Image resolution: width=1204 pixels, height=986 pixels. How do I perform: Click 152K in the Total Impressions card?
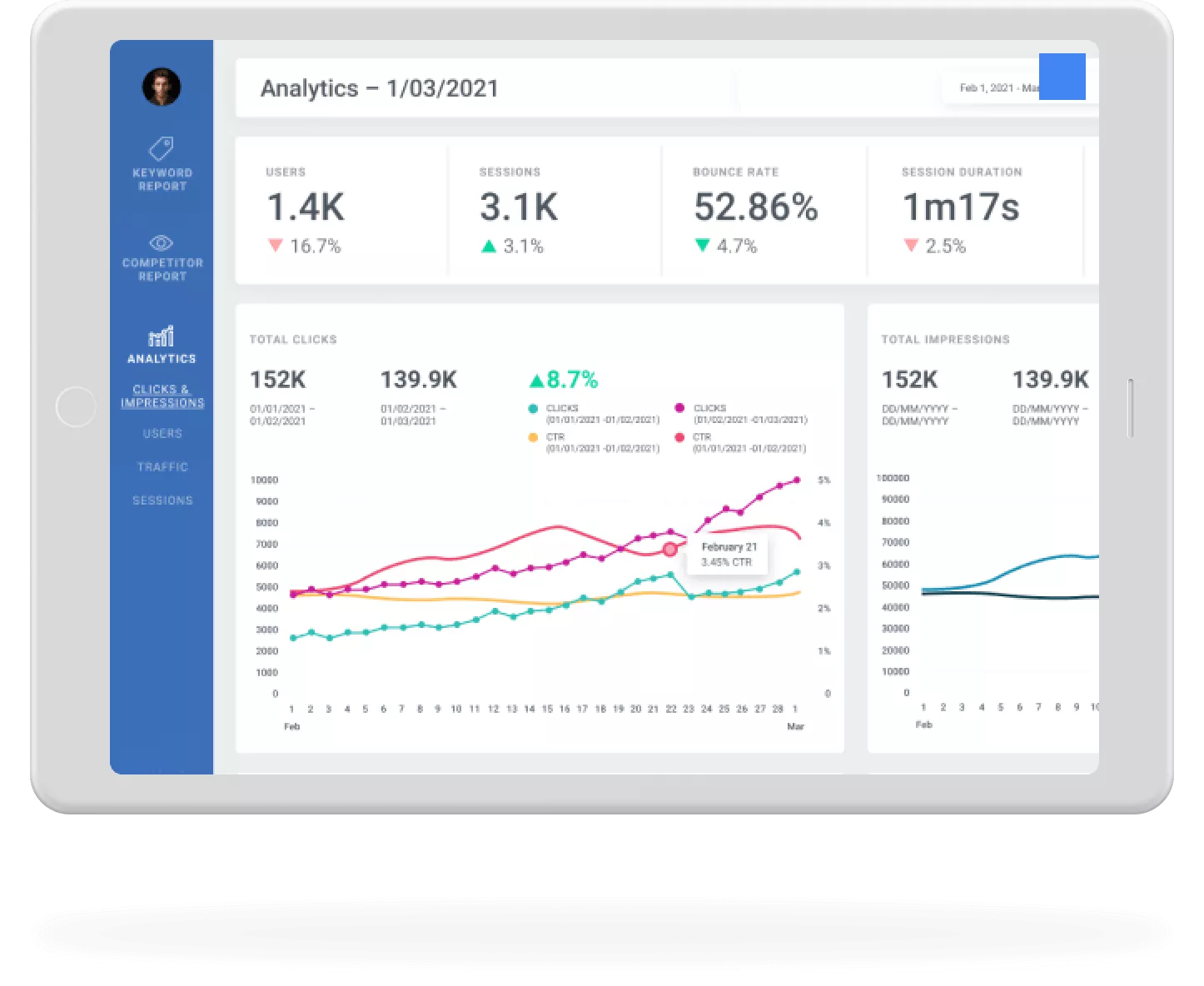[x=909, y=380]
